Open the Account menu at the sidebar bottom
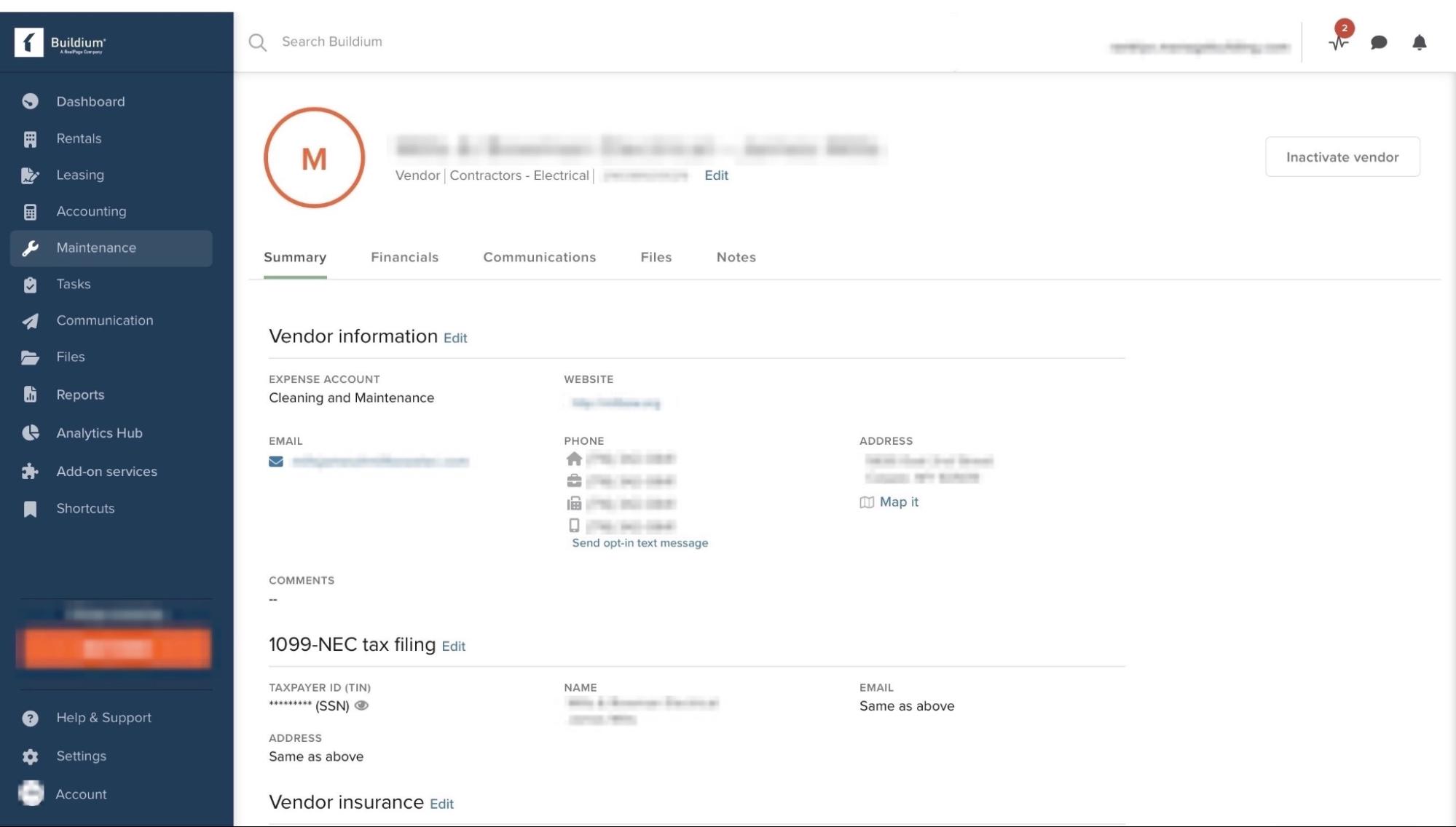1456x827 pixels. pyautogui.click(x=80, y=794)
